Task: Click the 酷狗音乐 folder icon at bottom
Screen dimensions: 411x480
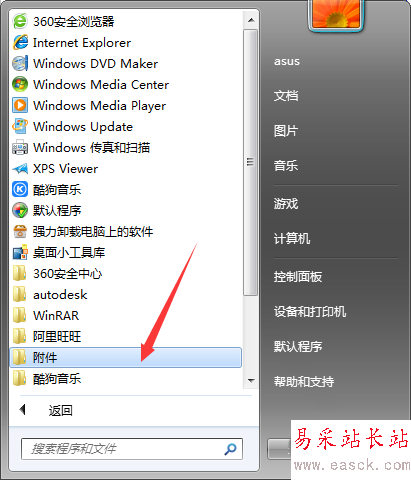Action: (19, 379)
